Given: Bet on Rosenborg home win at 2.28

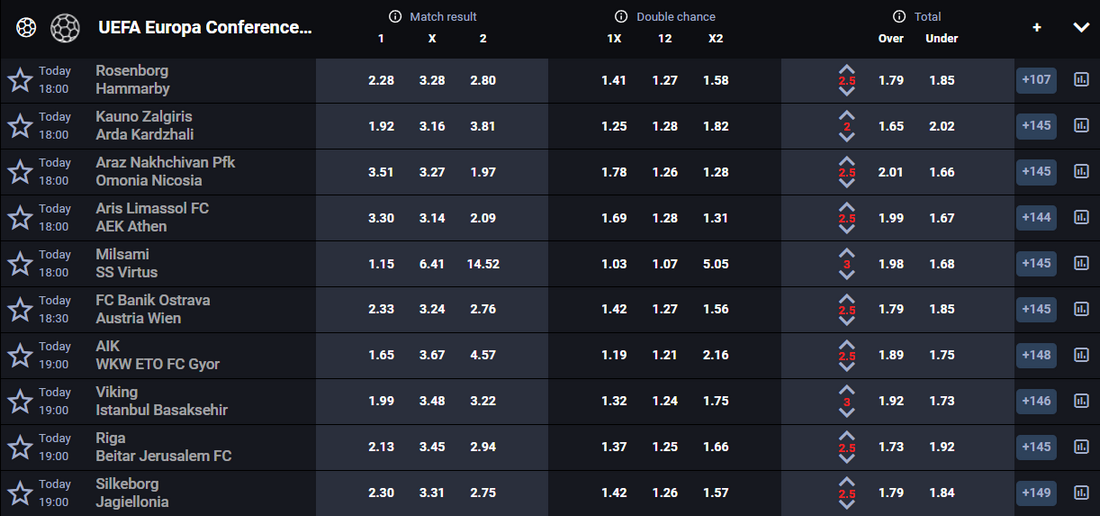Looking at the screenshot, I should click(x=381, y=80).
